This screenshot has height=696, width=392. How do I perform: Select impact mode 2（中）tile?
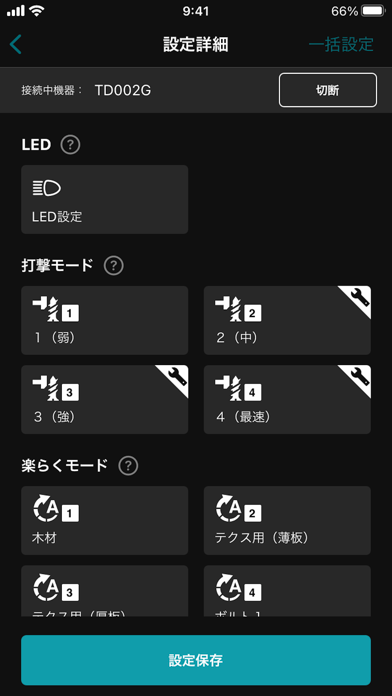(x=287, y=320)
